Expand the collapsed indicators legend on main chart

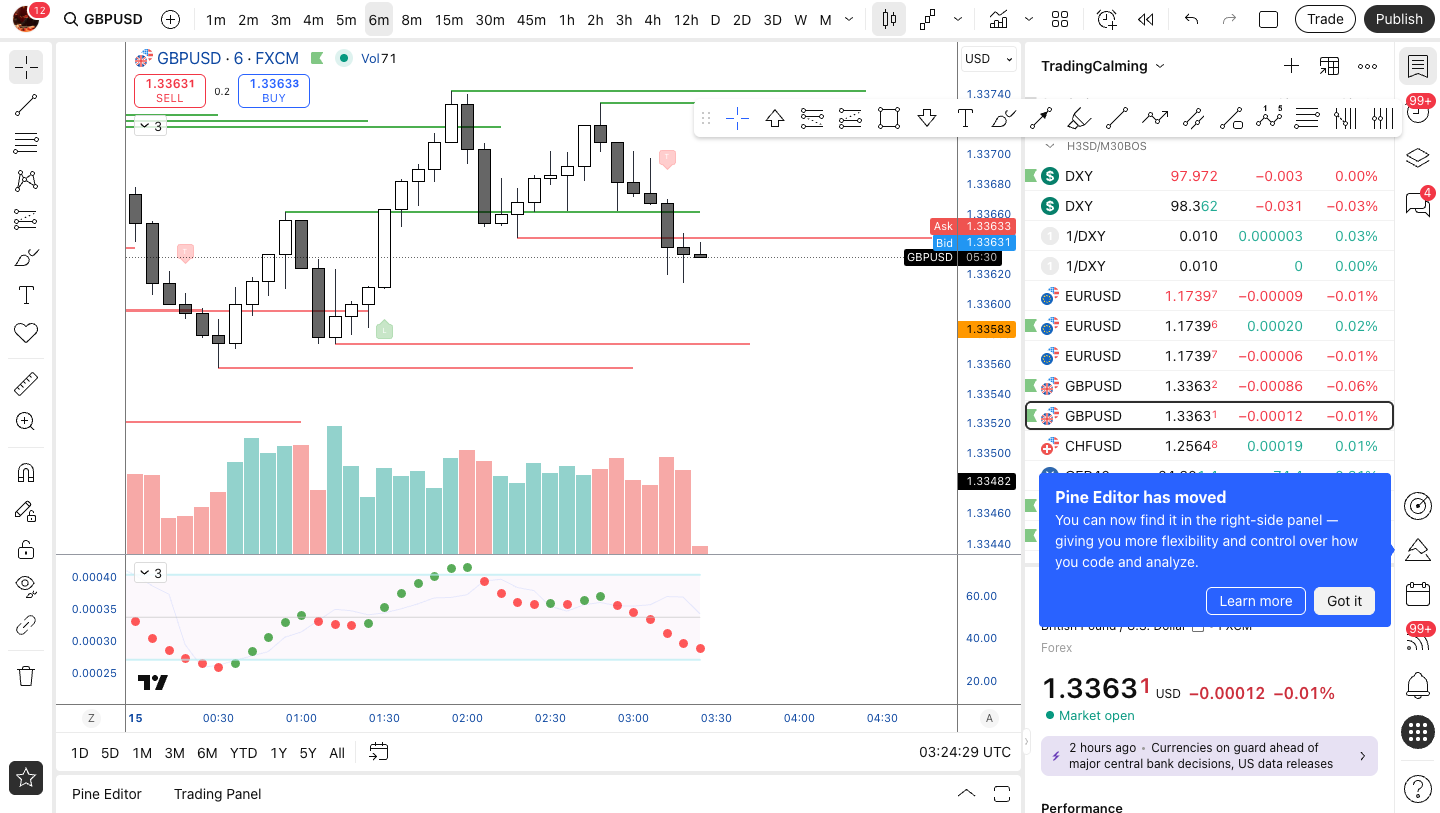click(151, 126)
